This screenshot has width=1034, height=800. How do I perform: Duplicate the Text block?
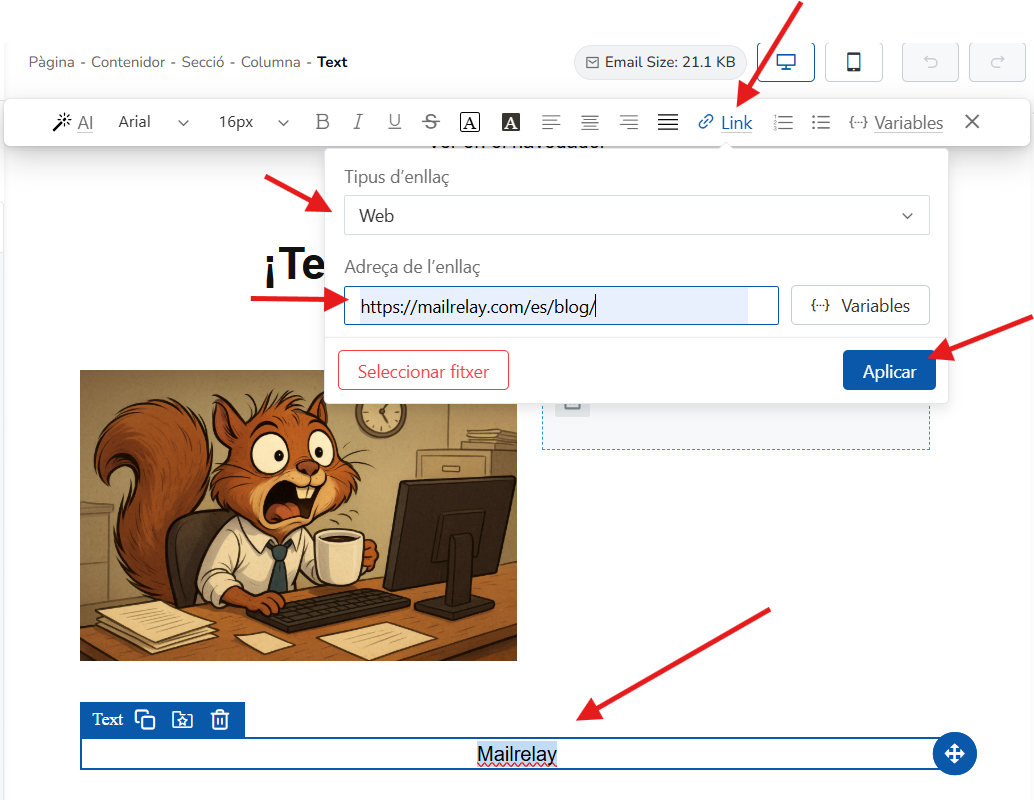[144, 719]
